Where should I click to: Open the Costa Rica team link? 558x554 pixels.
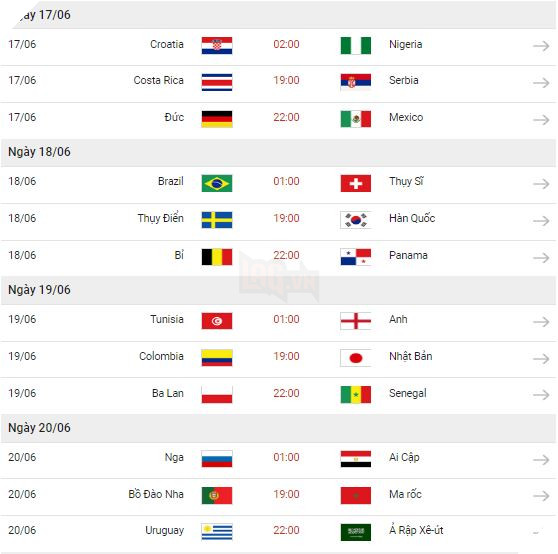click(158, 80)
